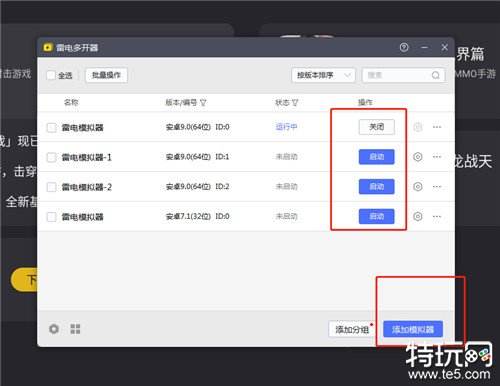Click the LDMultiPlayer logo icon in title bar
The image size is (500, 386).
tap(48, 47)
